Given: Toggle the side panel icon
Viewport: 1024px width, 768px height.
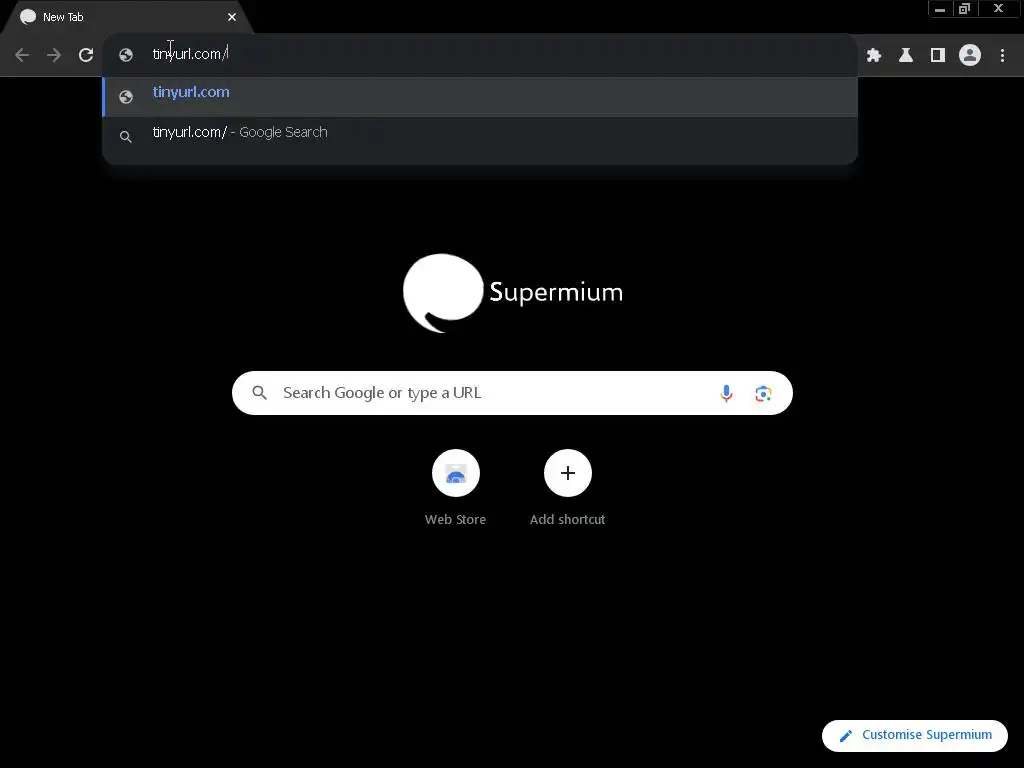Looking at the screenshot, I should (938, 56).
